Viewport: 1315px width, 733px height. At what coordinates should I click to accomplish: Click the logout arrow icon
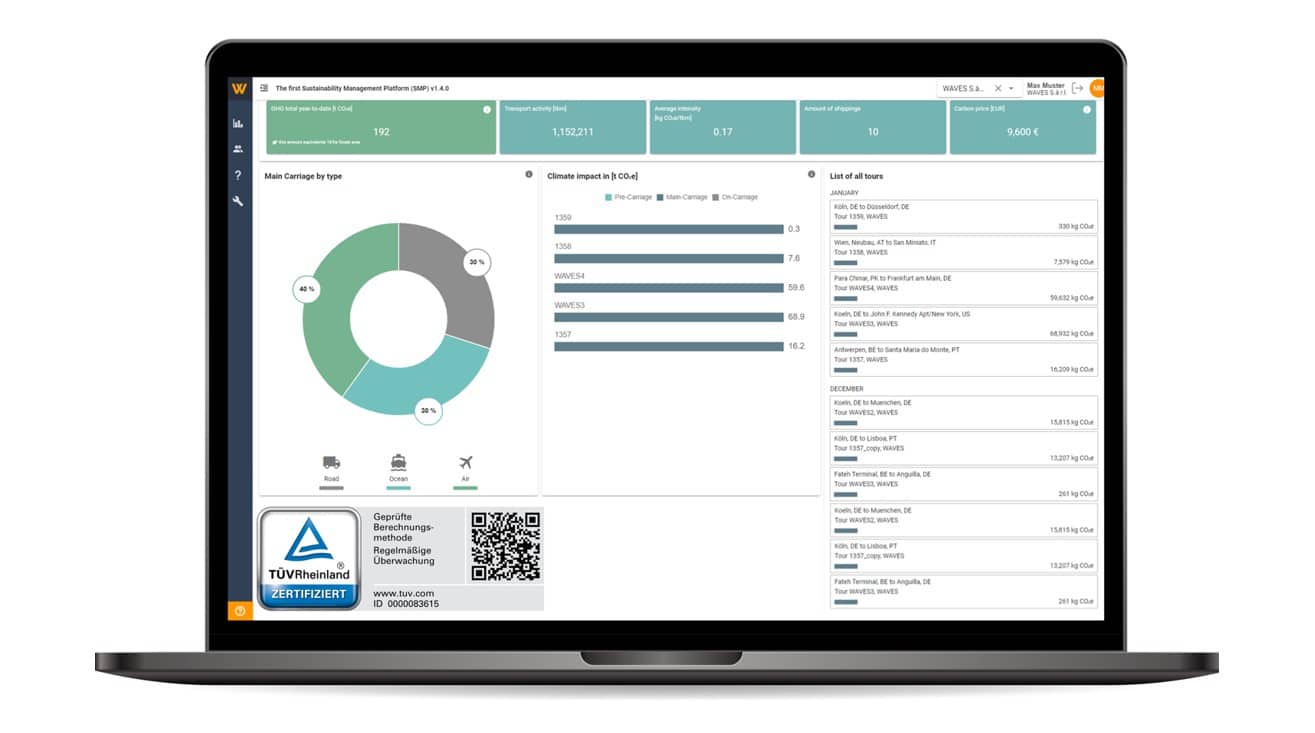tap(1077, 88)
